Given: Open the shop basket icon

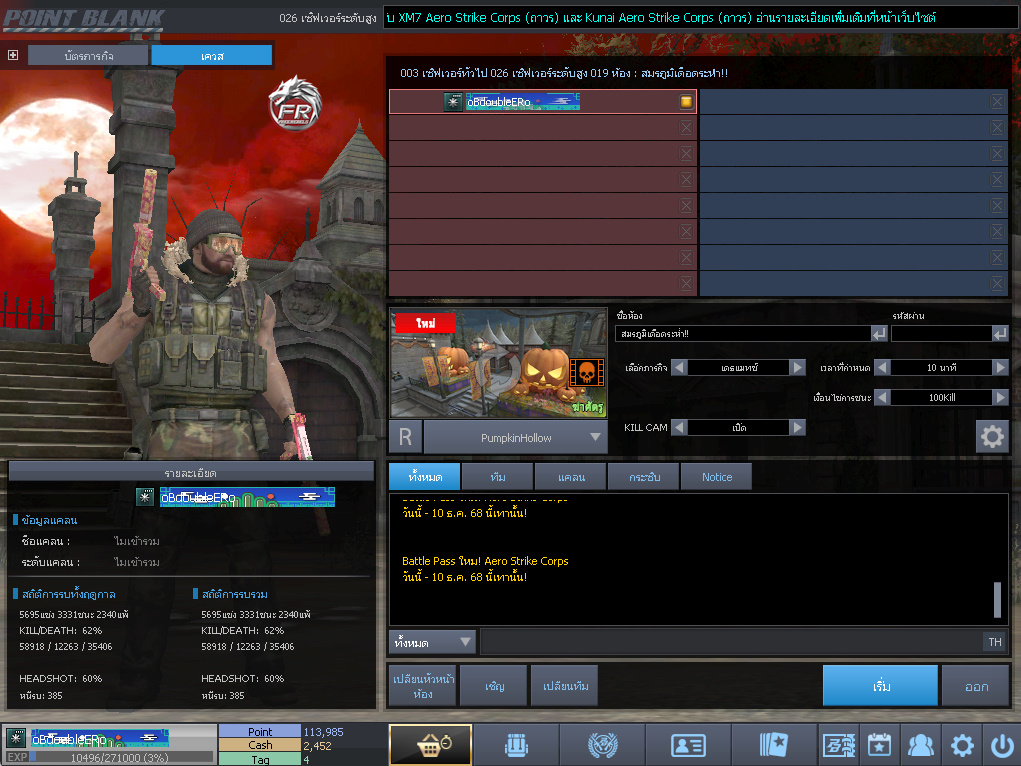Looking at the screenshot, I should point(430,745).
